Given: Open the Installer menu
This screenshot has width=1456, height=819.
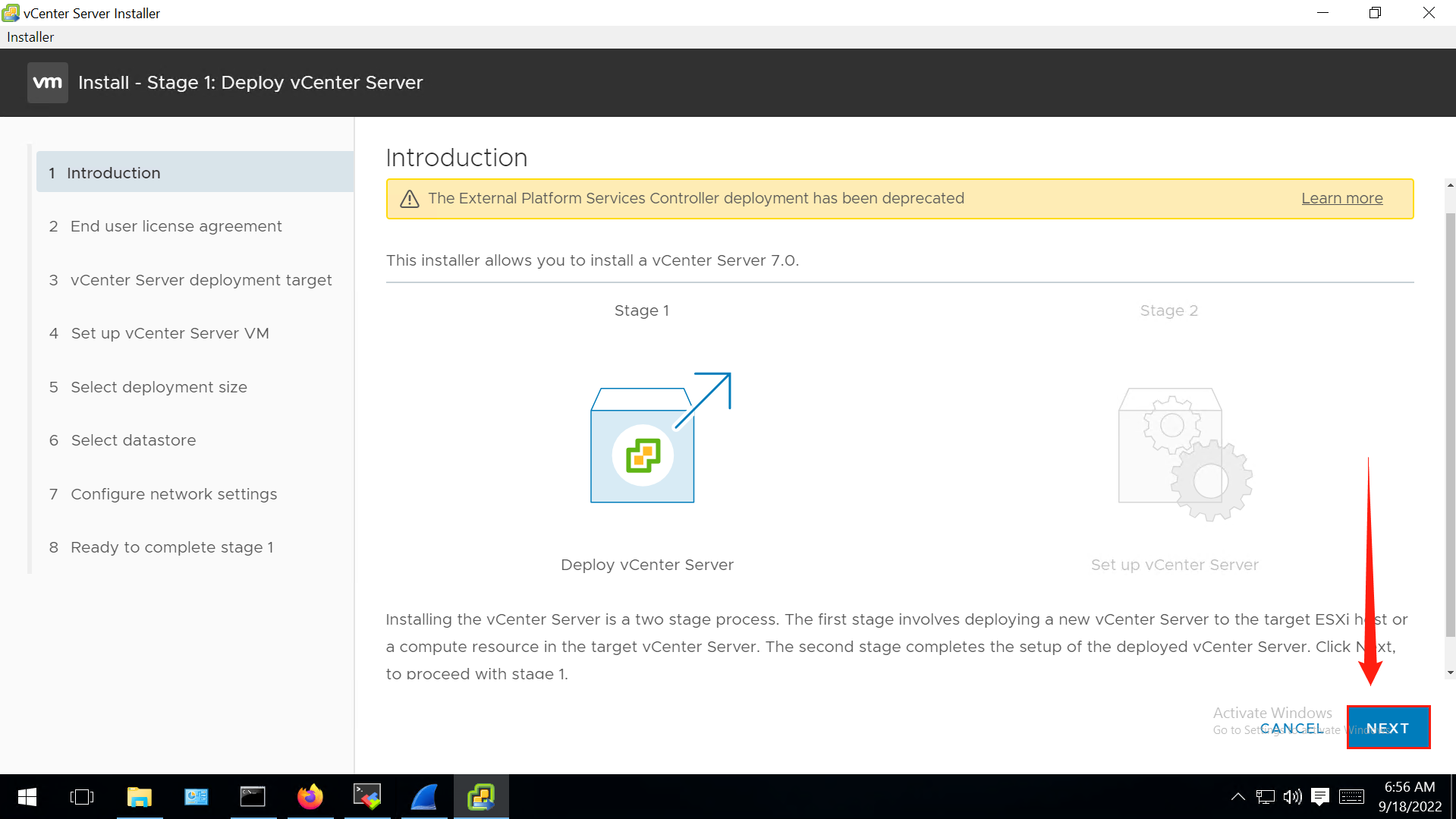Looking at the screenshot, I should pos(30,37).
